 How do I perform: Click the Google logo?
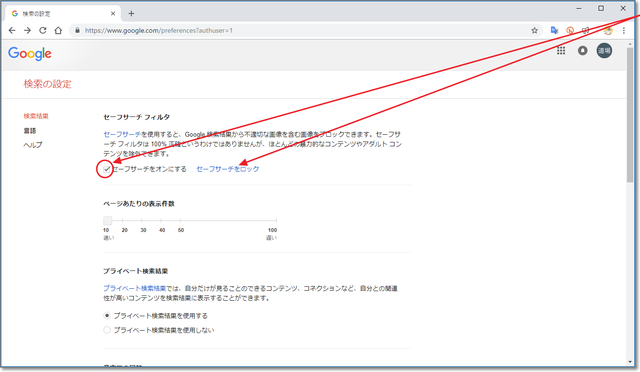tap(30, 53)
